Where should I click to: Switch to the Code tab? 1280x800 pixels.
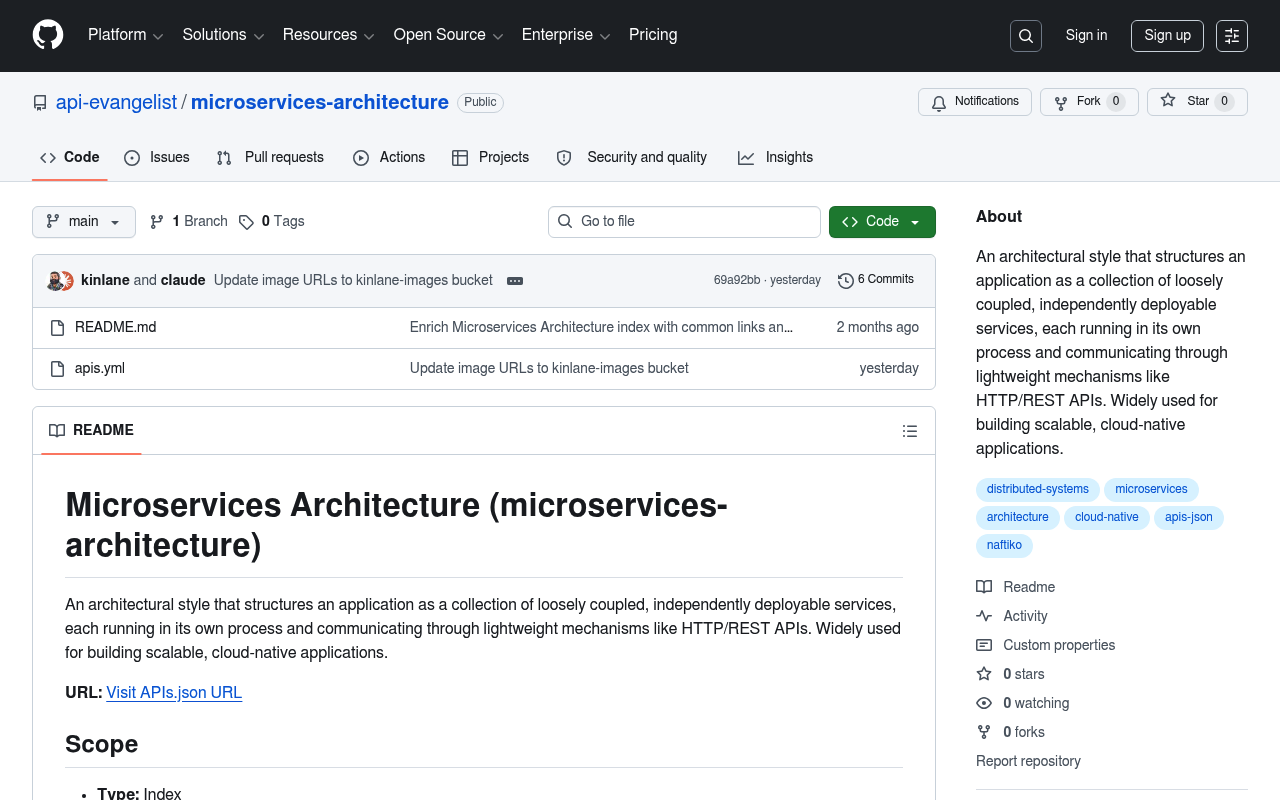tap(70, 158)
